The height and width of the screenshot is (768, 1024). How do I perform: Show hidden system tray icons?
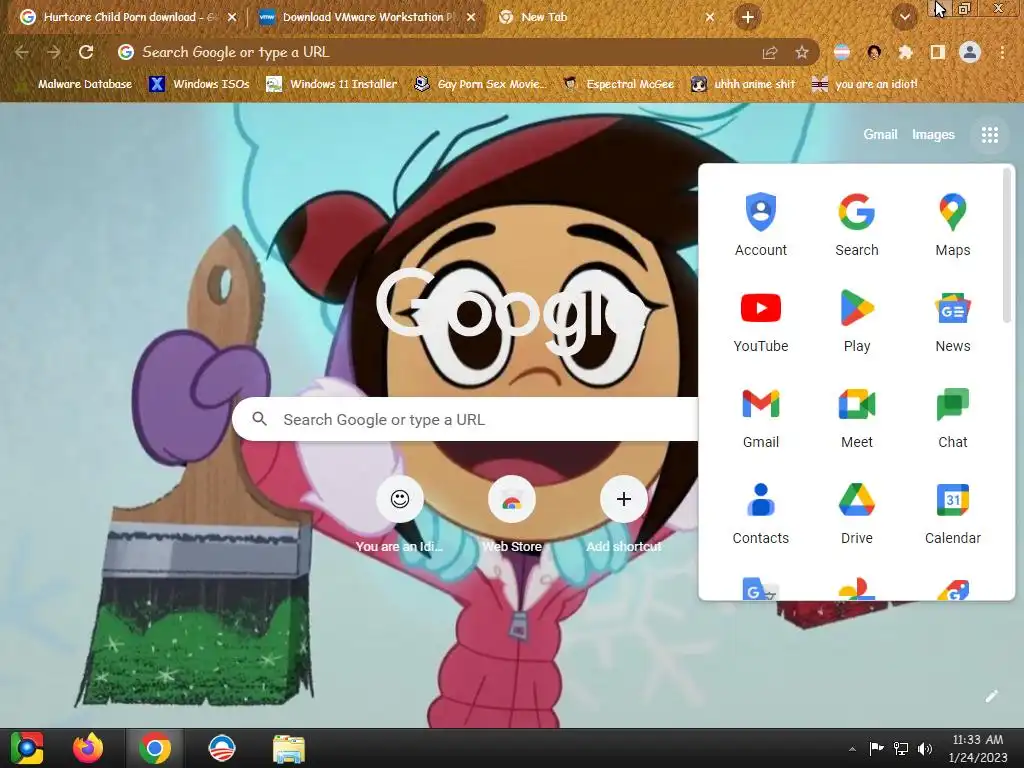click(x=852, y=749)
